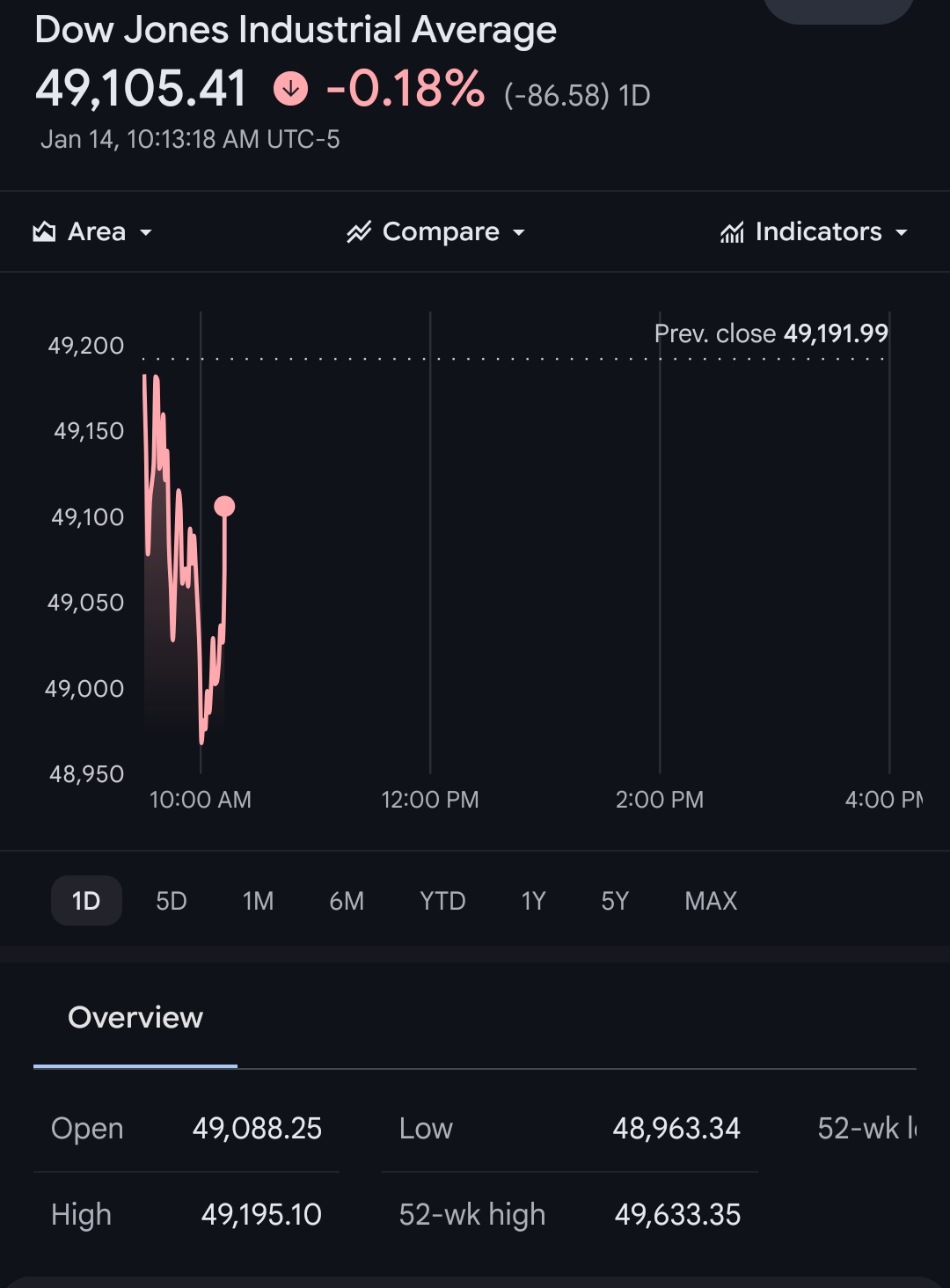Screen dimensions: 950x1288
Task: Select the YTD time range
Action: click(x=442, y=901)
